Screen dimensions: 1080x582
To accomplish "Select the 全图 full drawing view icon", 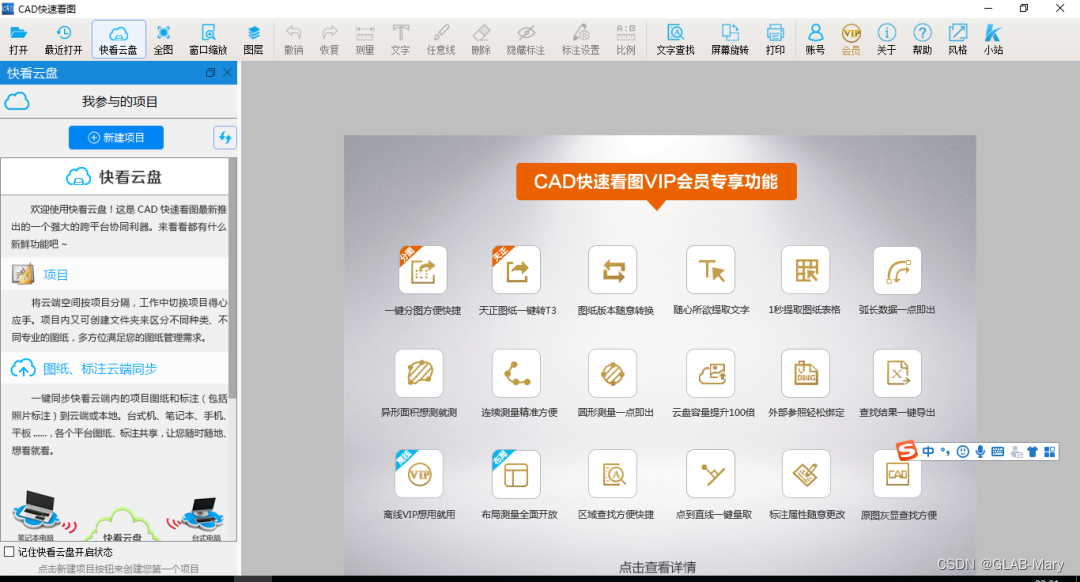I will (163, 38).
